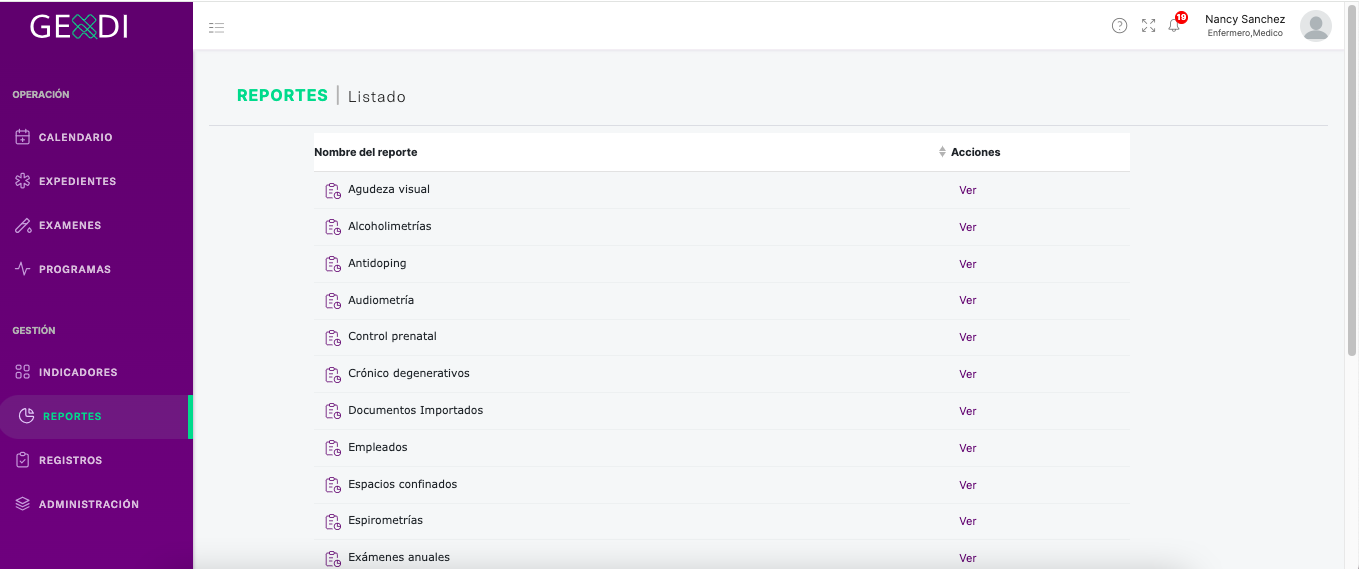This screenshot has width=1359, height=569.
Task: View the Audiometría report
Action: pyautogui.click(x=967, y=300)
